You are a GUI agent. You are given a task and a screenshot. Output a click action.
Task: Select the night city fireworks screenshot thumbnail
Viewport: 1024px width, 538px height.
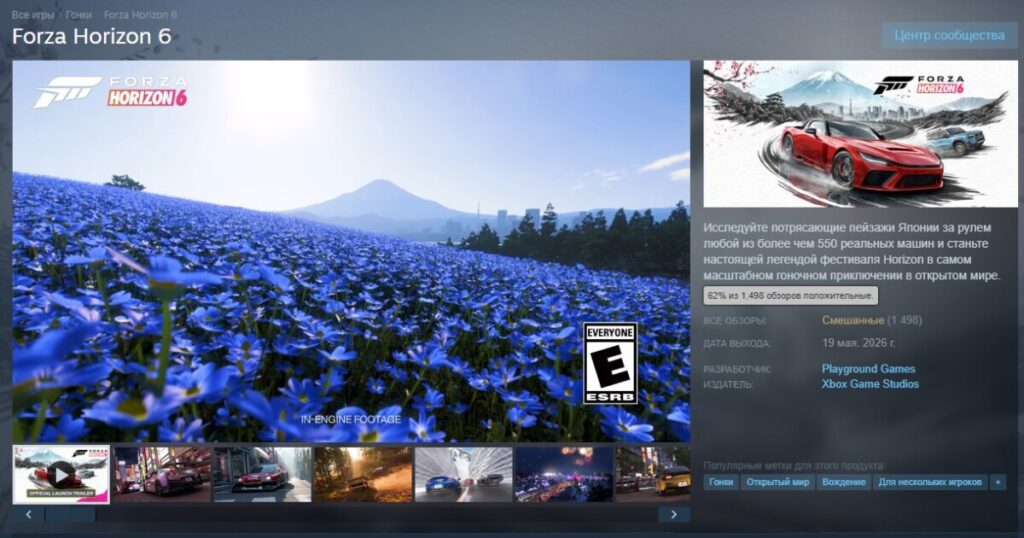(x=564, y=475)
